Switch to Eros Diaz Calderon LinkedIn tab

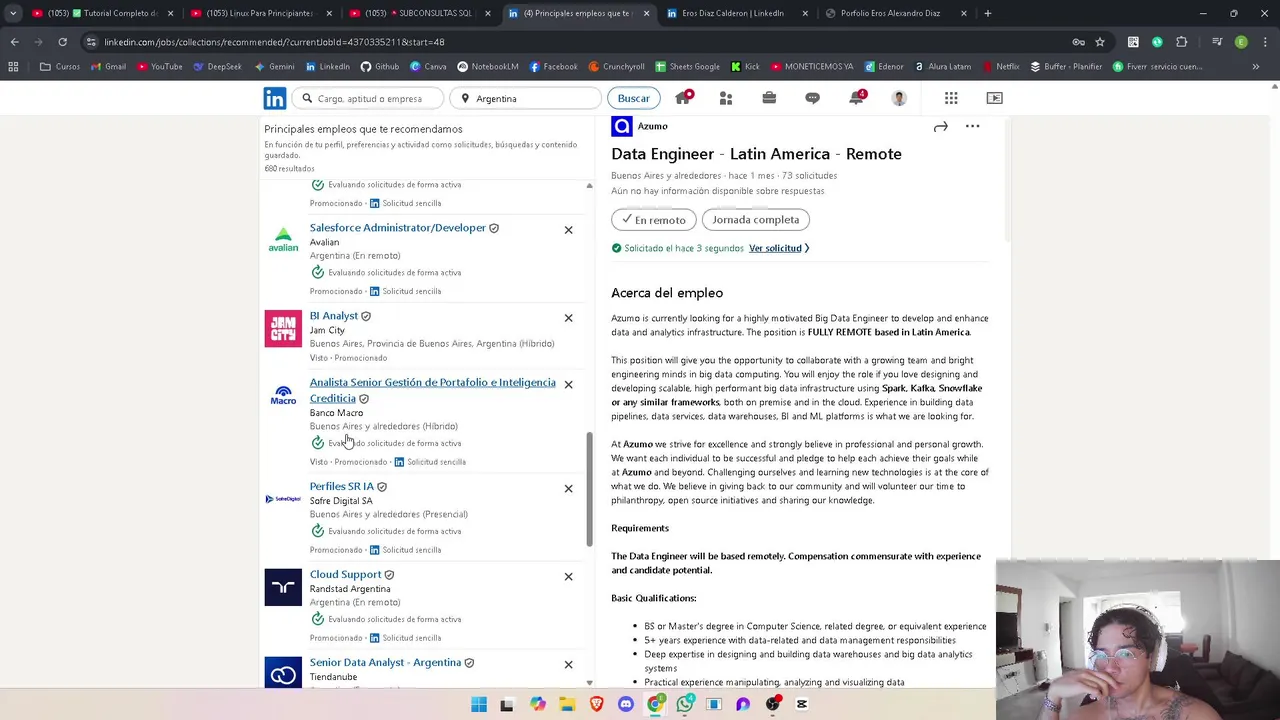[735, 13]
